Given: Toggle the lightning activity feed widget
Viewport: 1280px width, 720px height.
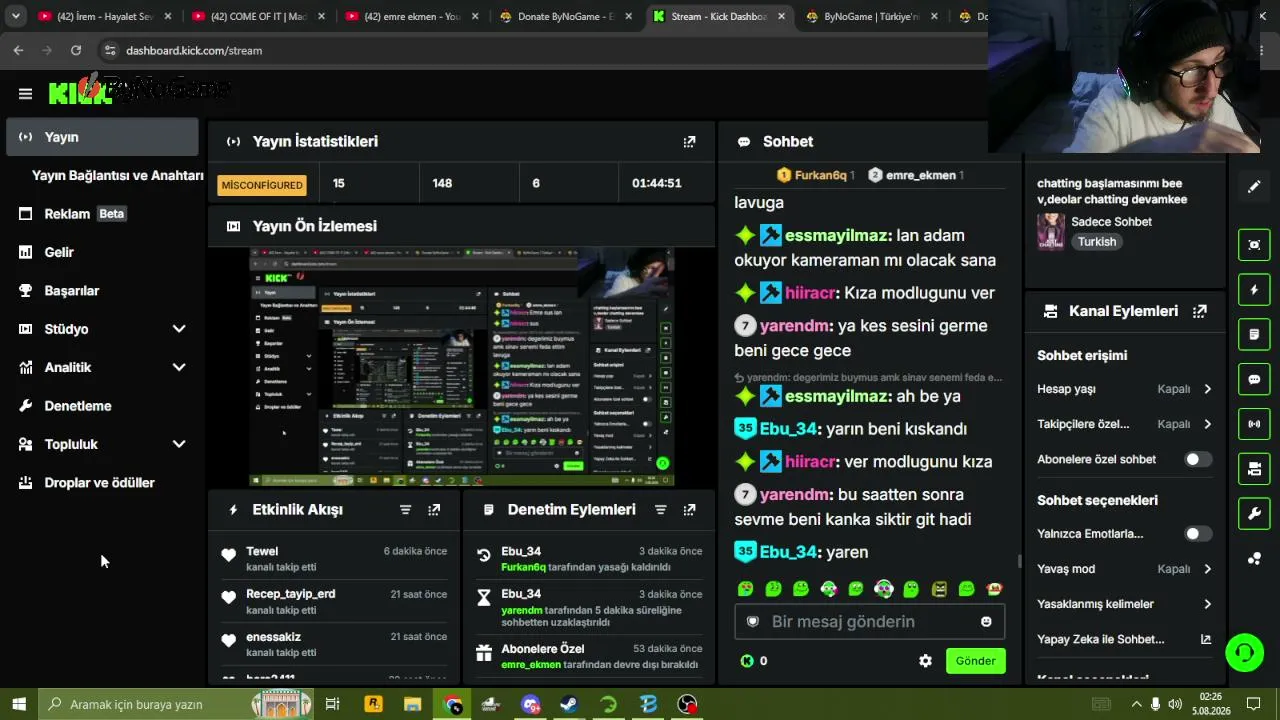Looking at the screenshot, I should pyautogui.click(x=1254, y=290).
